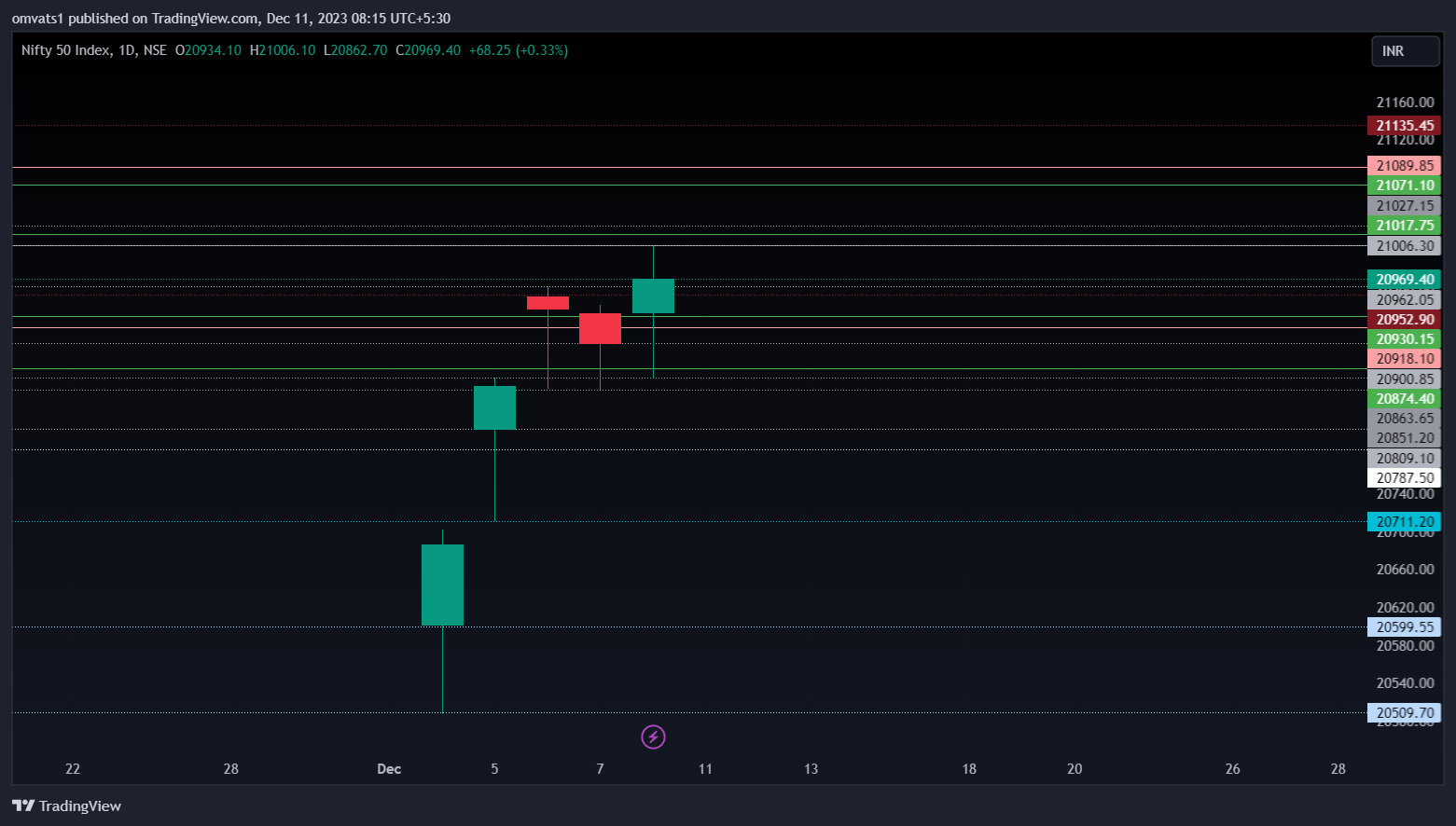1456x826 pixels.
Task: Select the 20900.85 price label
Action: [1404, 379]
